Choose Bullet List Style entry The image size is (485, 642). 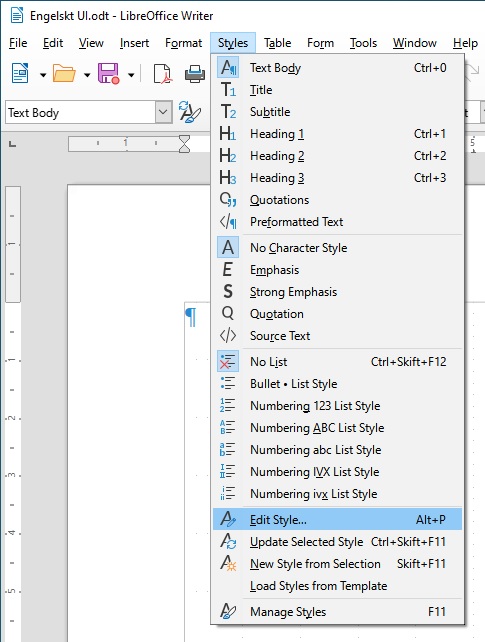click(338, 384)
